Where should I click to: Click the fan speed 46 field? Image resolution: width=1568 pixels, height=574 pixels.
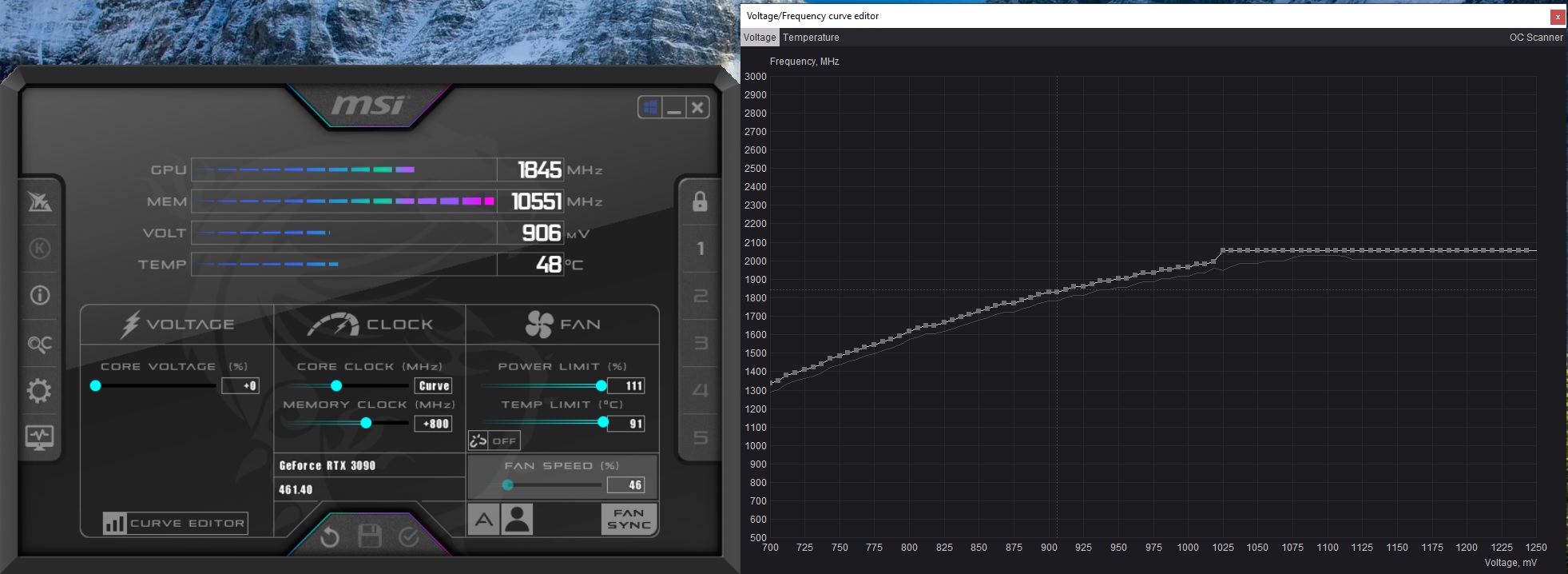[625, 484]
